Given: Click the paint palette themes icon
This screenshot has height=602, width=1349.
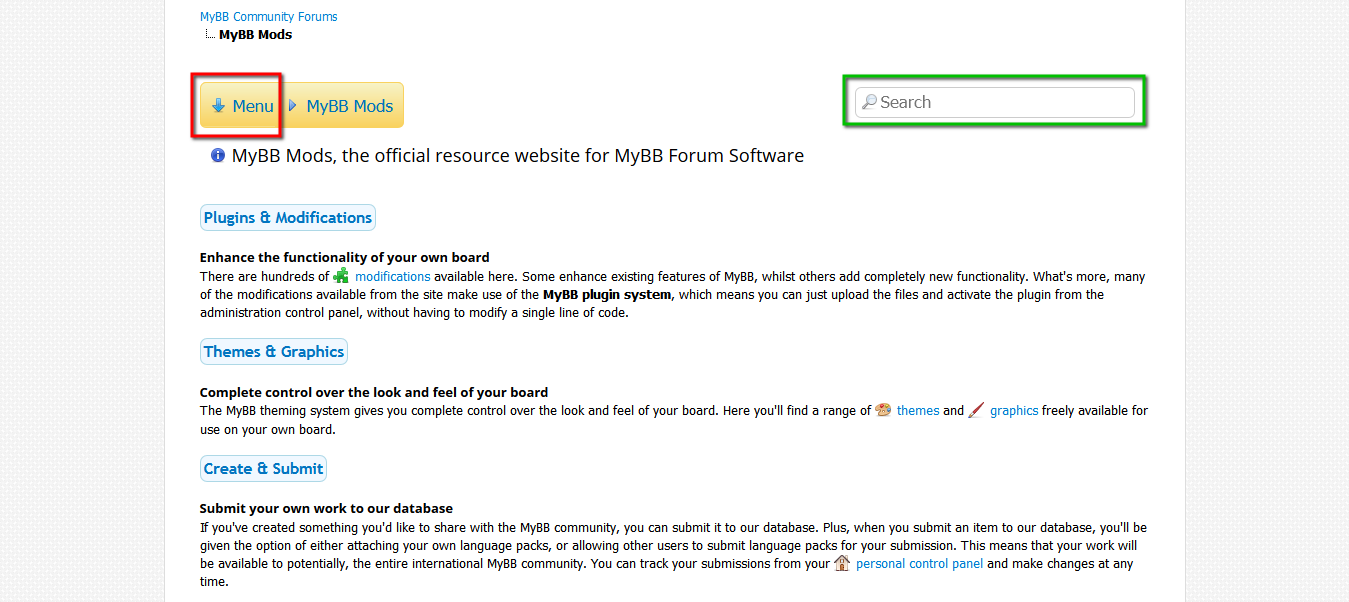Looking at the screenshot, I should [884, 410].
